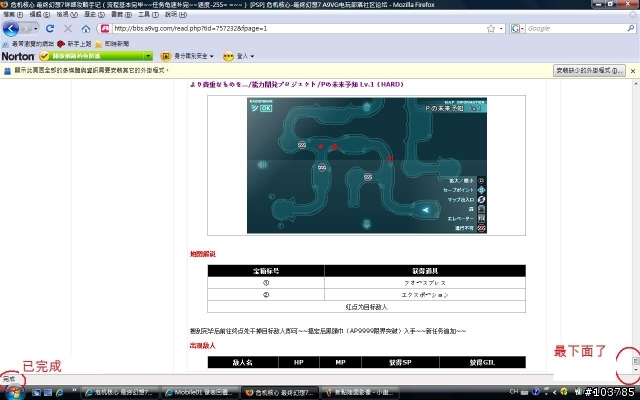The width and height of the screenshot is (640, 400).
Task: Open the 書籤(B) menu
Action: coord(121,14)
